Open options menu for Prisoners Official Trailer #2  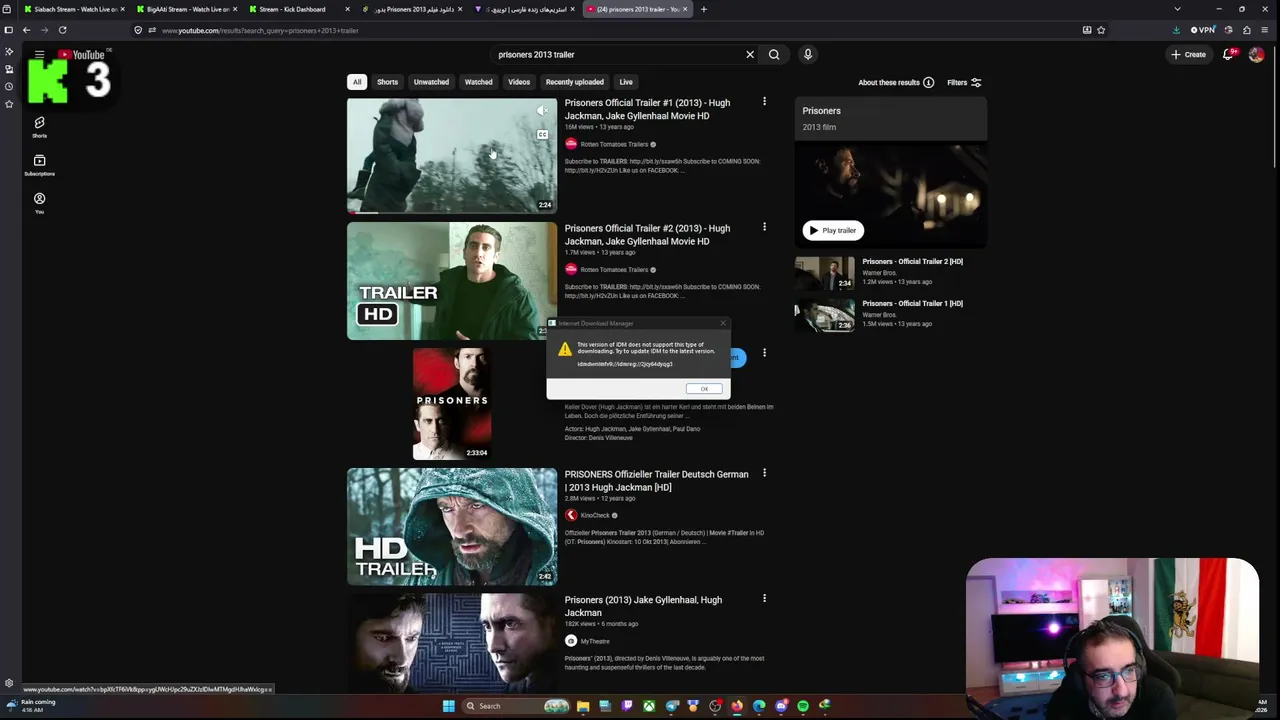coord(764,227)
